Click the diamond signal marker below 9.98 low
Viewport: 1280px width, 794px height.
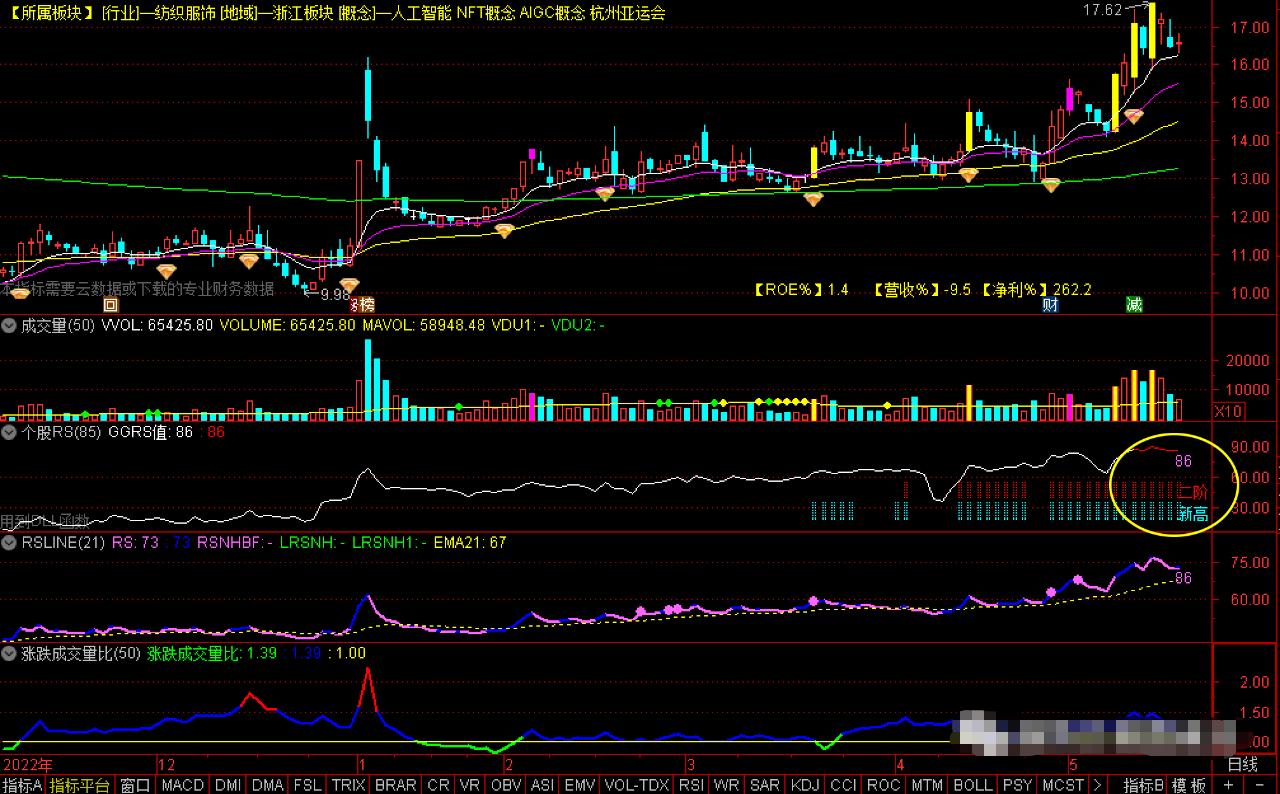(349, 286)
